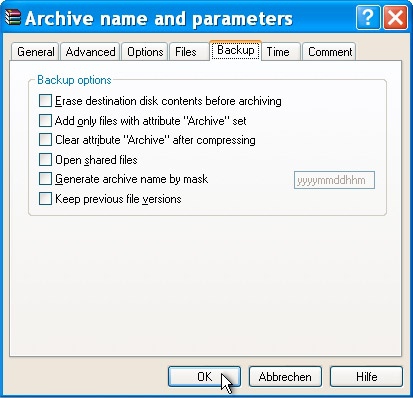Enable Erase destination disk contents before archiving
The height and width of the screenshot is (398, 413).
(45, 100)
